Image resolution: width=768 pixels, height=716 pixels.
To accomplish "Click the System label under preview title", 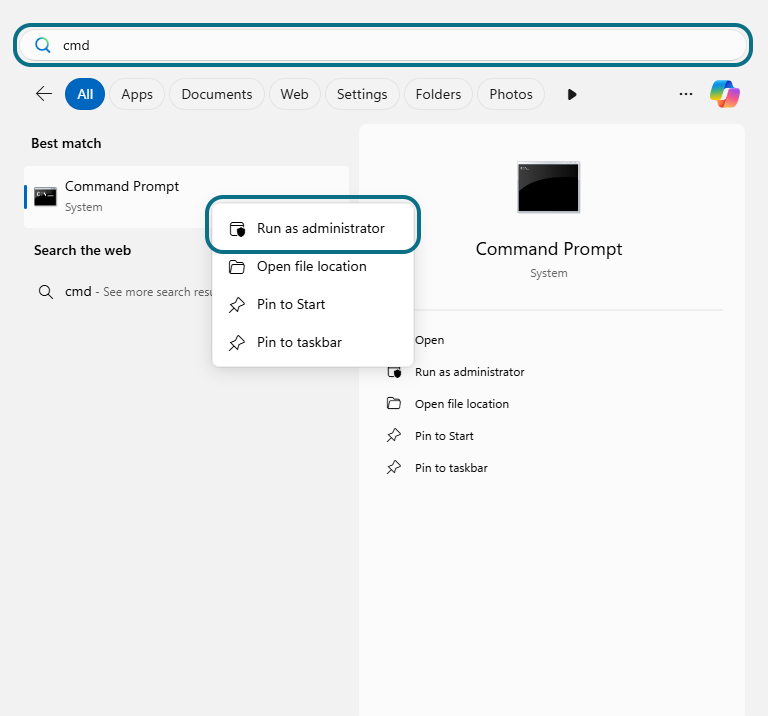I will (549, 273).
